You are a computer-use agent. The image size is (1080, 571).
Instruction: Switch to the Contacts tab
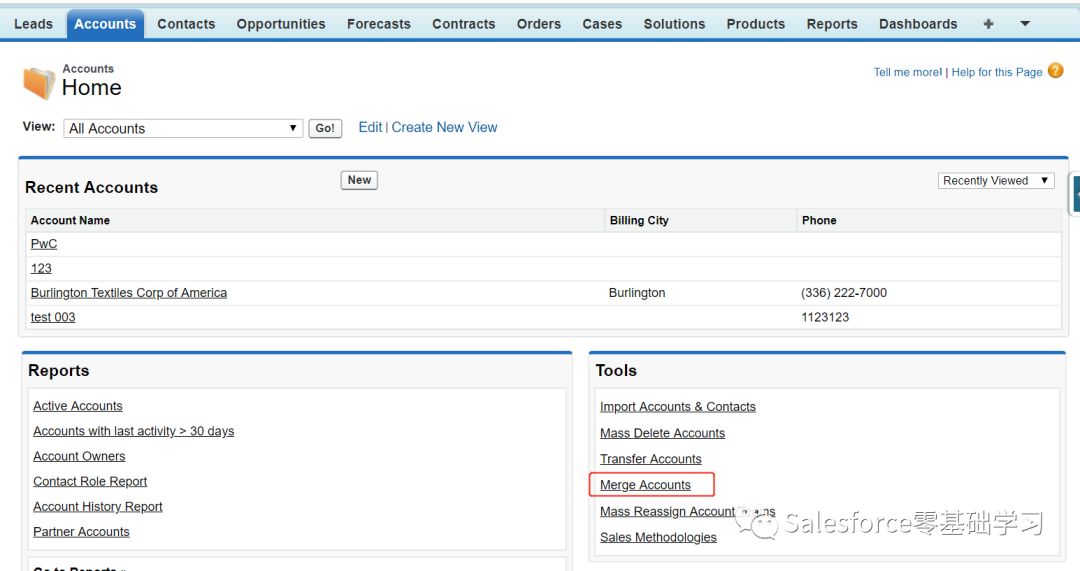pyautogui.click(x=186, y=24)
